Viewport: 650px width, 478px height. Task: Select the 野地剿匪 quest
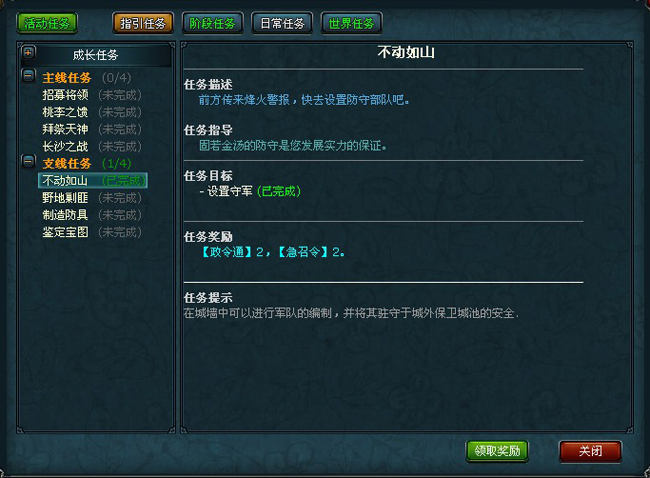tap(92, 198)
